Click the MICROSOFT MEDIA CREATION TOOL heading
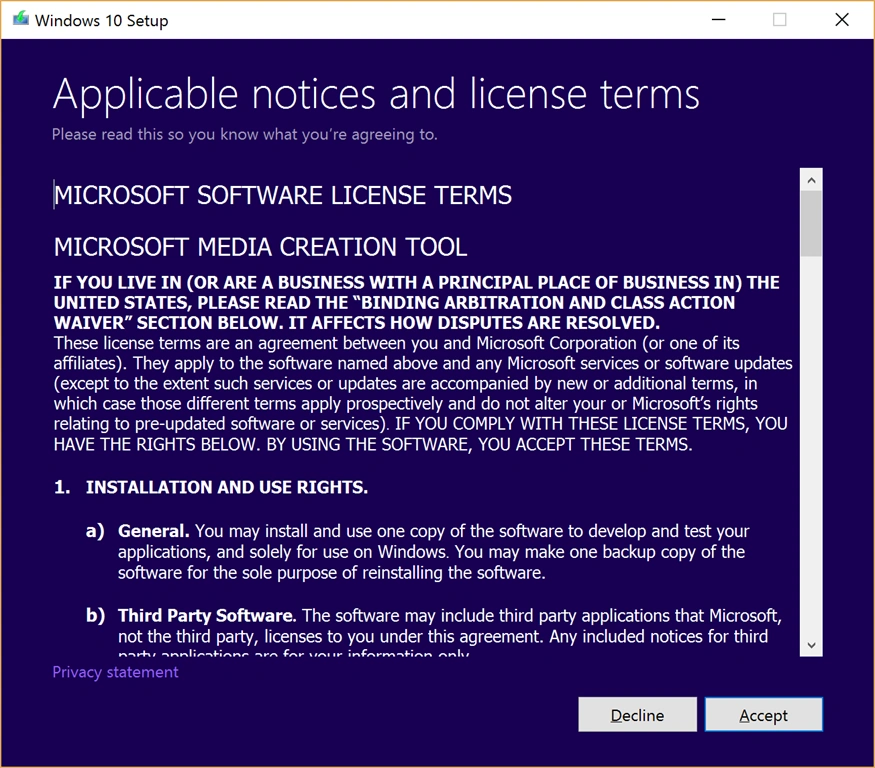The image size is (875, 768). click(x=261, y=247)
